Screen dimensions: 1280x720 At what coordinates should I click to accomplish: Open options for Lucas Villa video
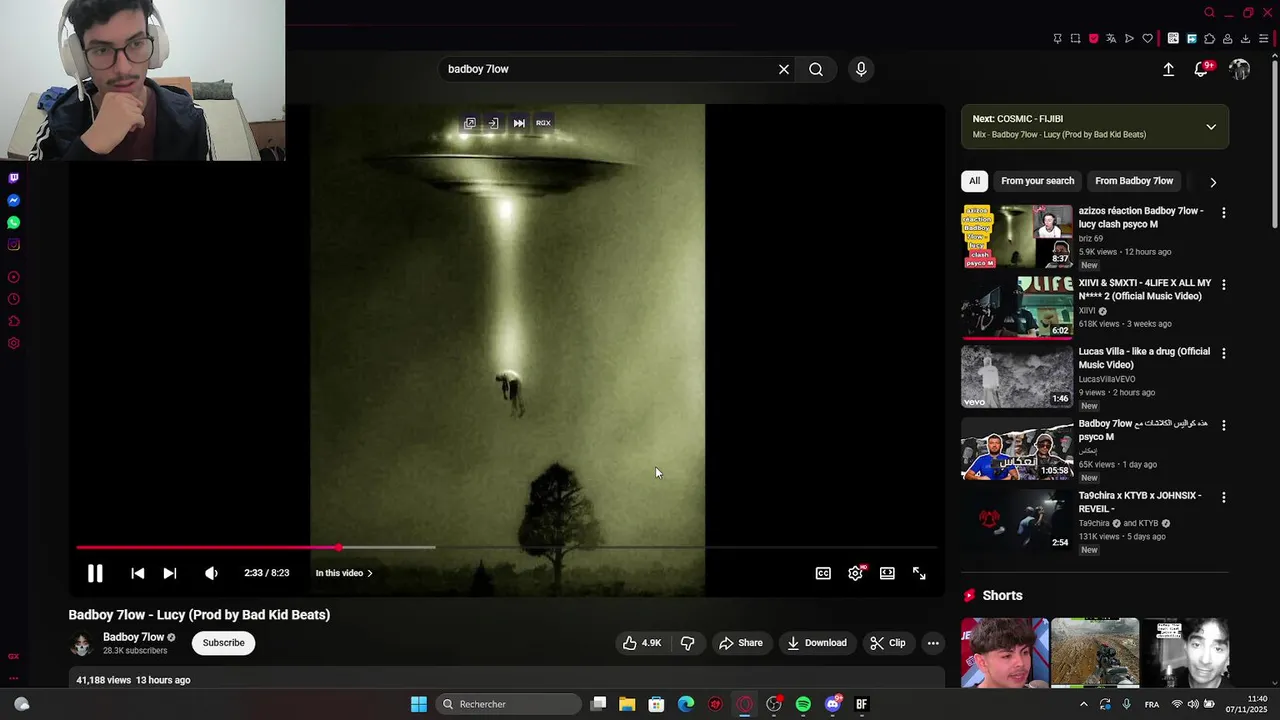(x=1223, y=353)
